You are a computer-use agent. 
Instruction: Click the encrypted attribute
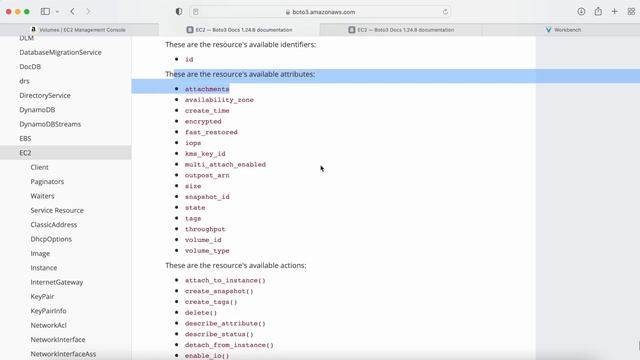(203, 121)
